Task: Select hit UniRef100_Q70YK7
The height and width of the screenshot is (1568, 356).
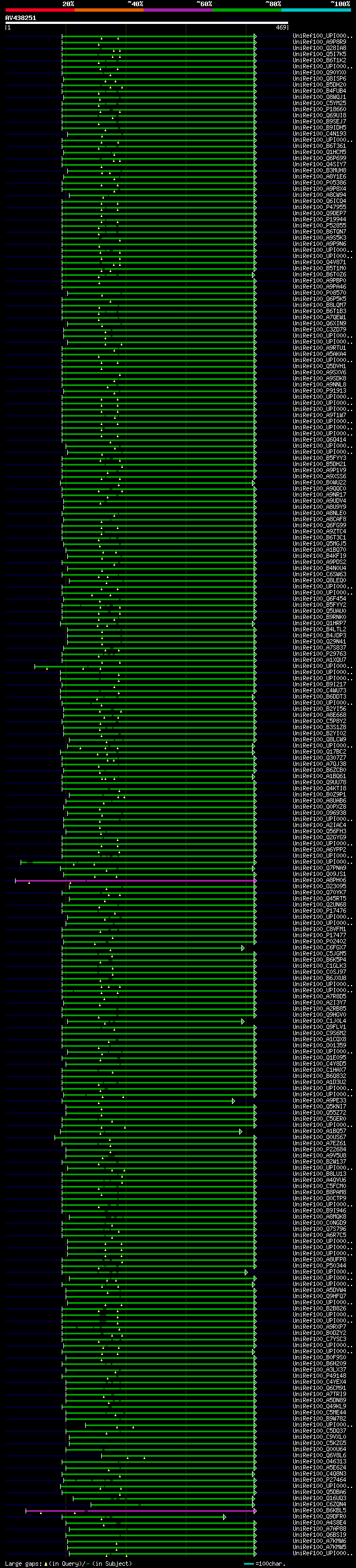Action: click(x=319, y=892)
